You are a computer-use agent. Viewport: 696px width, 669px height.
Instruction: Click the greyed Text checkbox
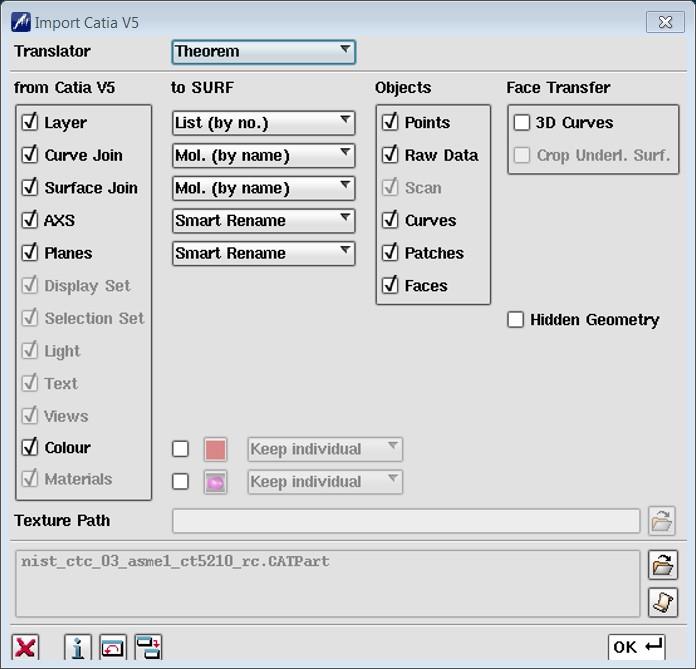tap(30, 383)
